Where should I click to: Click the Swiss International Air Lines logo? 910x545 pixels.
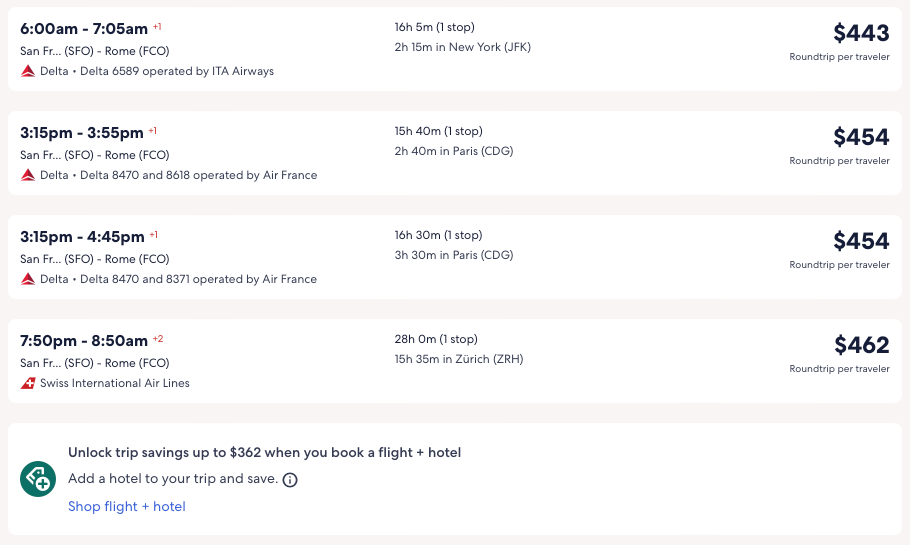pos(28,383)
